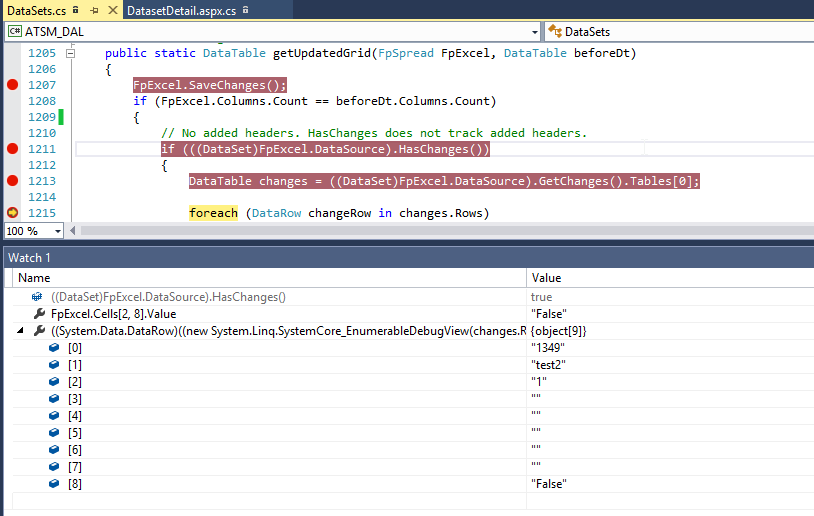This screenshot has height=516, width=814.
Task: Select watch item [4]
Action: [75, 416]
